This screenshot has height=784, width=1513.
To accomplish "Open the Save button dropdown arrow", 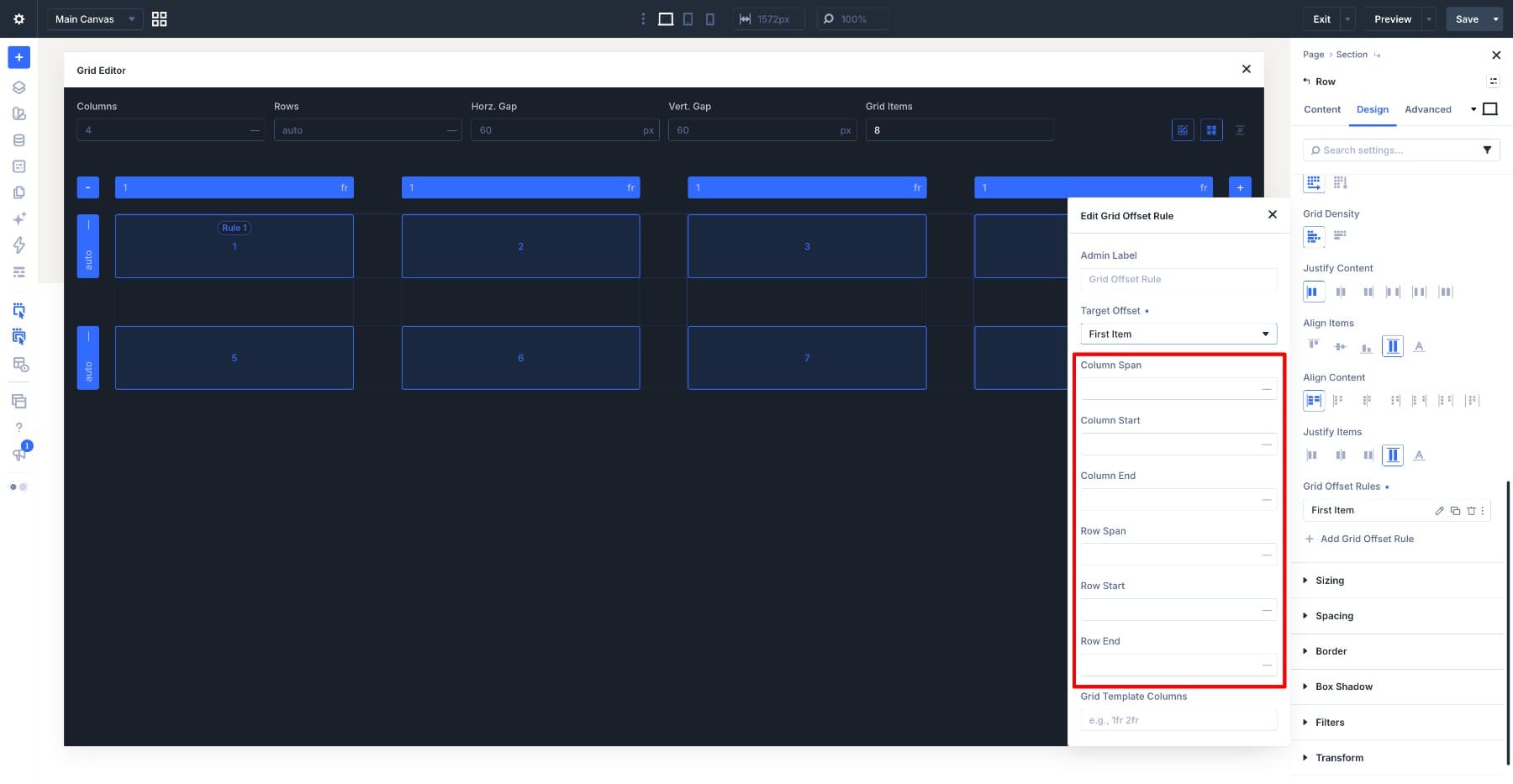I will tap(1495, 18).
